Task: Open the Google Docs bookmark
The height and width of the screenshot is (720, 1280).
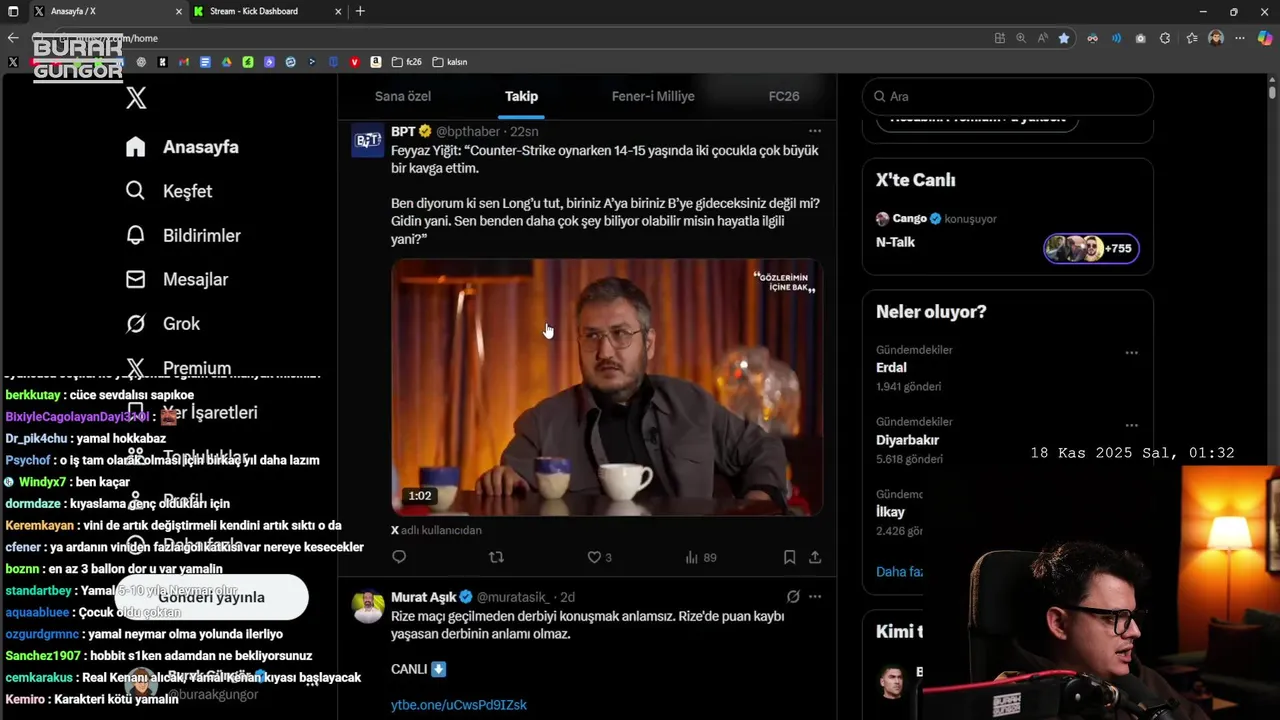Action: tap(205, 62)
